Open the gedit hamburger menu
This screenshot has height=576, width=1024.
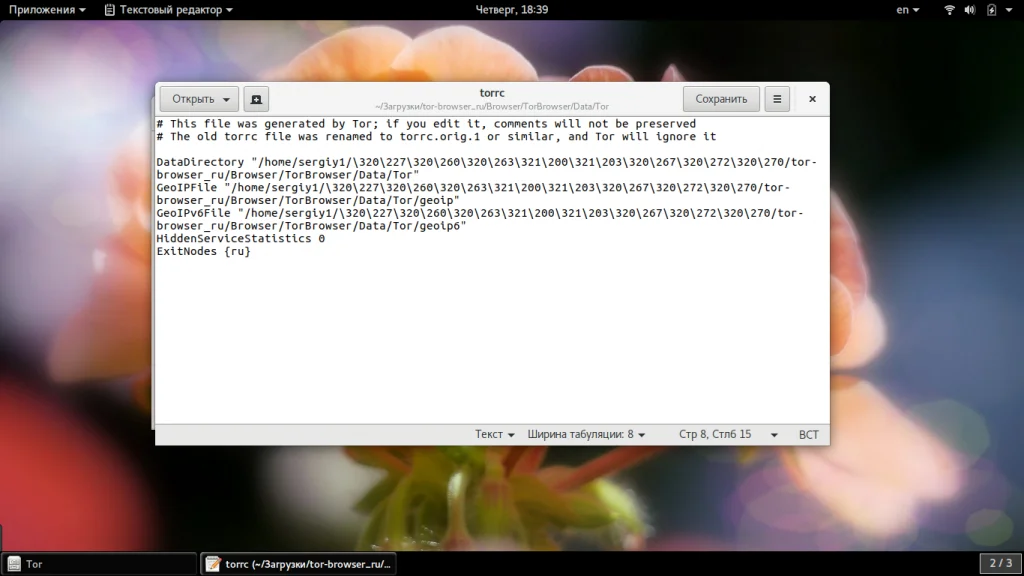(776, 99)
